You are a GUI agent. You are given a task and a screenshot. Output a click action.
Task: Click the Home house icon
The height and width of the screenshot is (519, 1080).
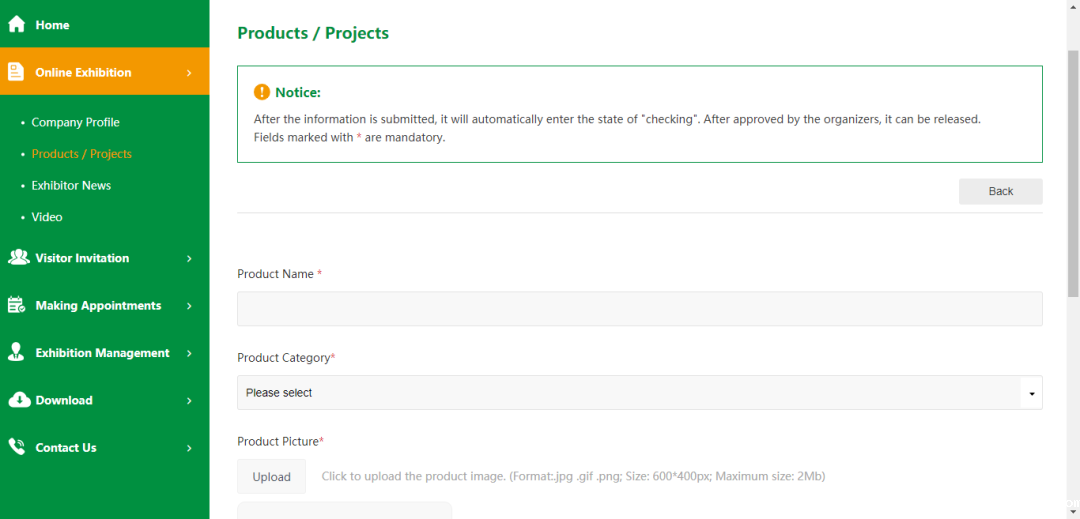pyautogui.click(x=17, y=24)
